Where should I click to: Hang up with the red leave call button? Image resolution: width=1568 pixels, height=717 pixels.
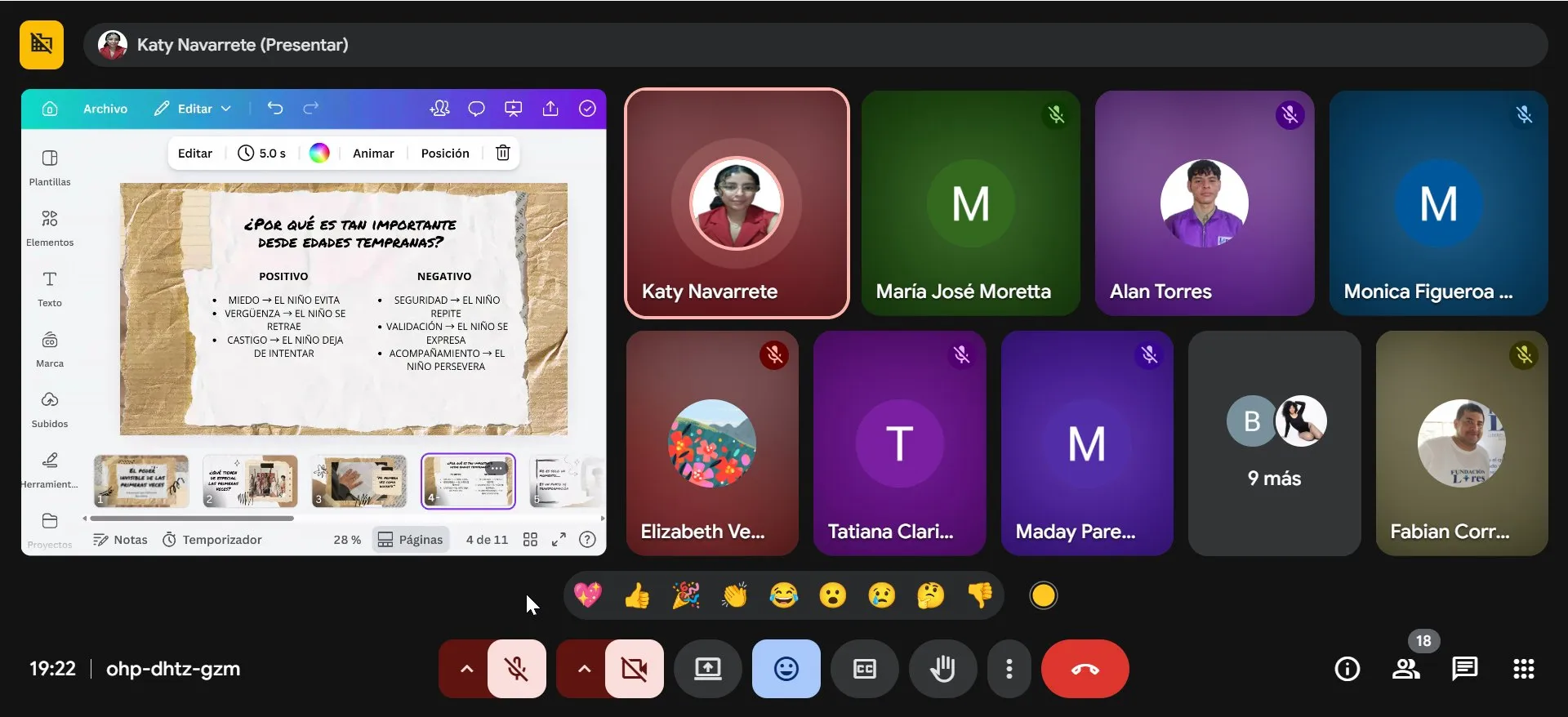pyautogui.click(x=1085, y=669)
